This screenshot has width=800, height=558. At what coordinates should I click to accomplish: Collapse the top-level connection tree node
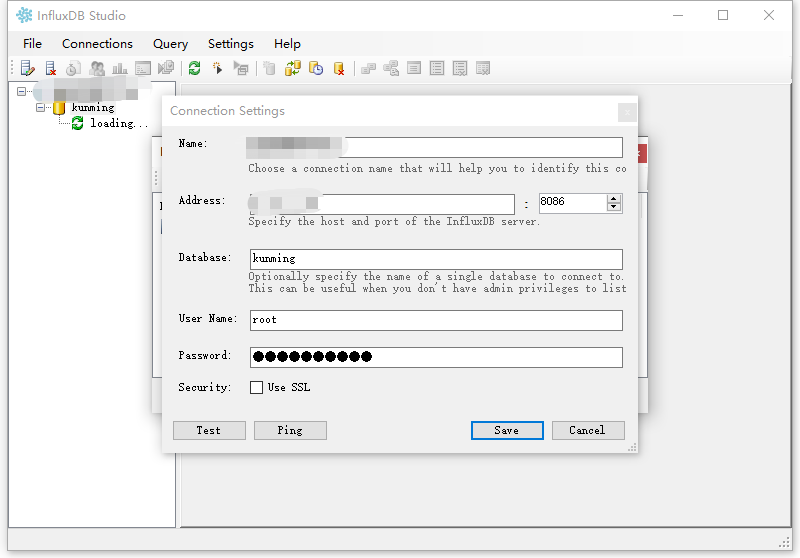(21, 92)
